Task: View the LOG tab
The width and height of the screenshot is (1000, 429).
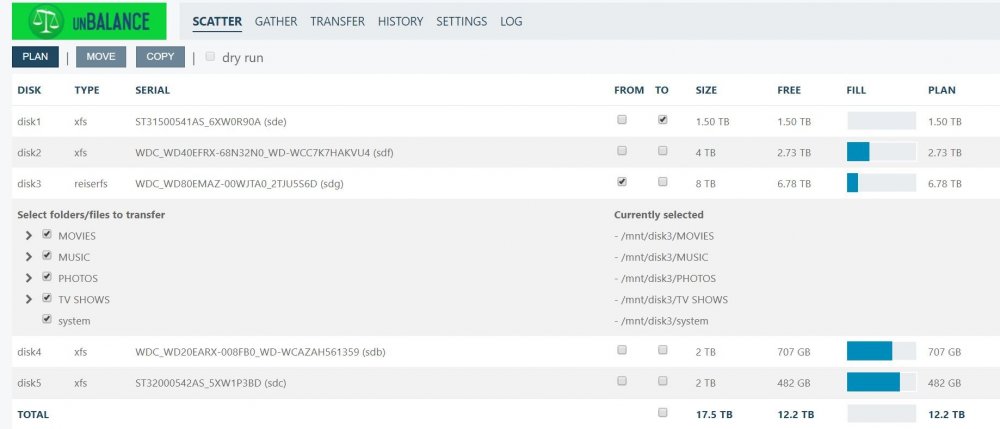Action: [511, 22]
